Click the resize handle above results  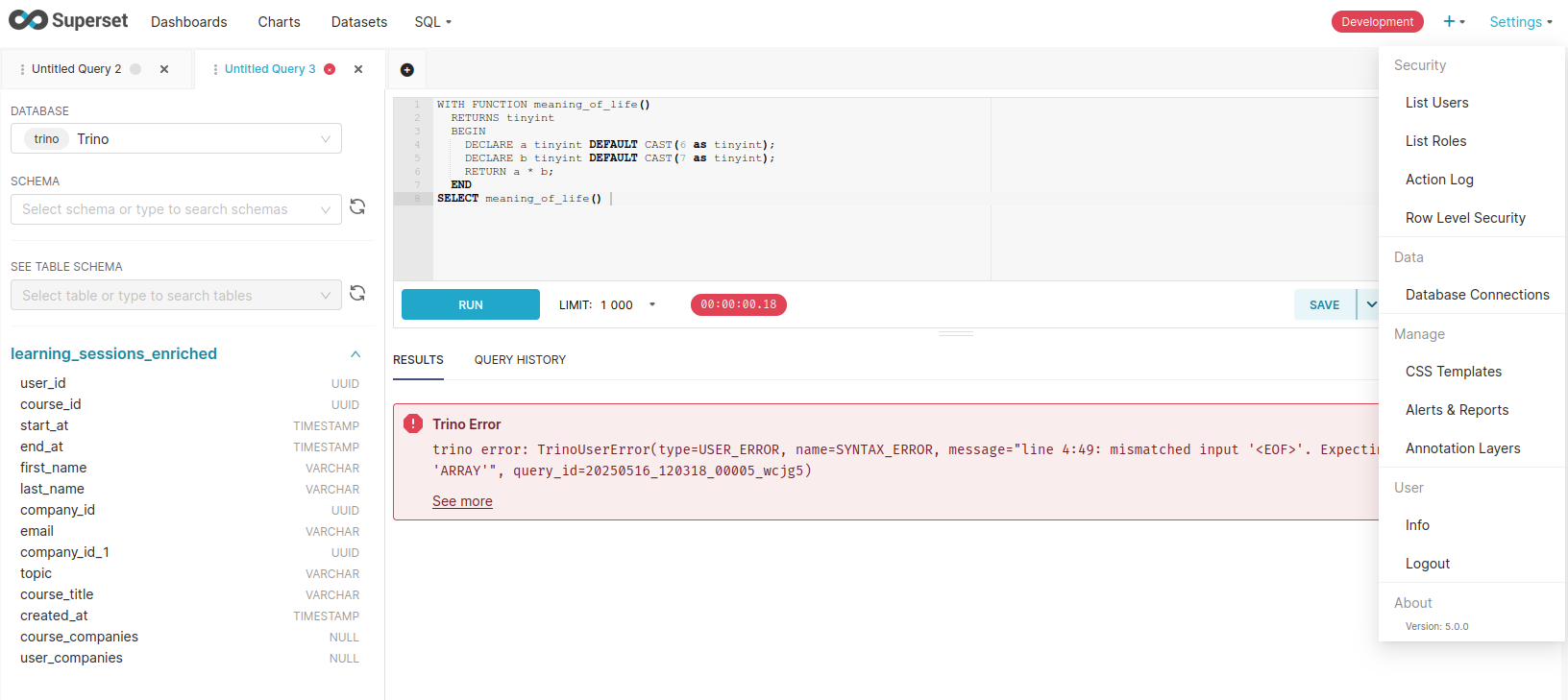(x=956, y=333)
